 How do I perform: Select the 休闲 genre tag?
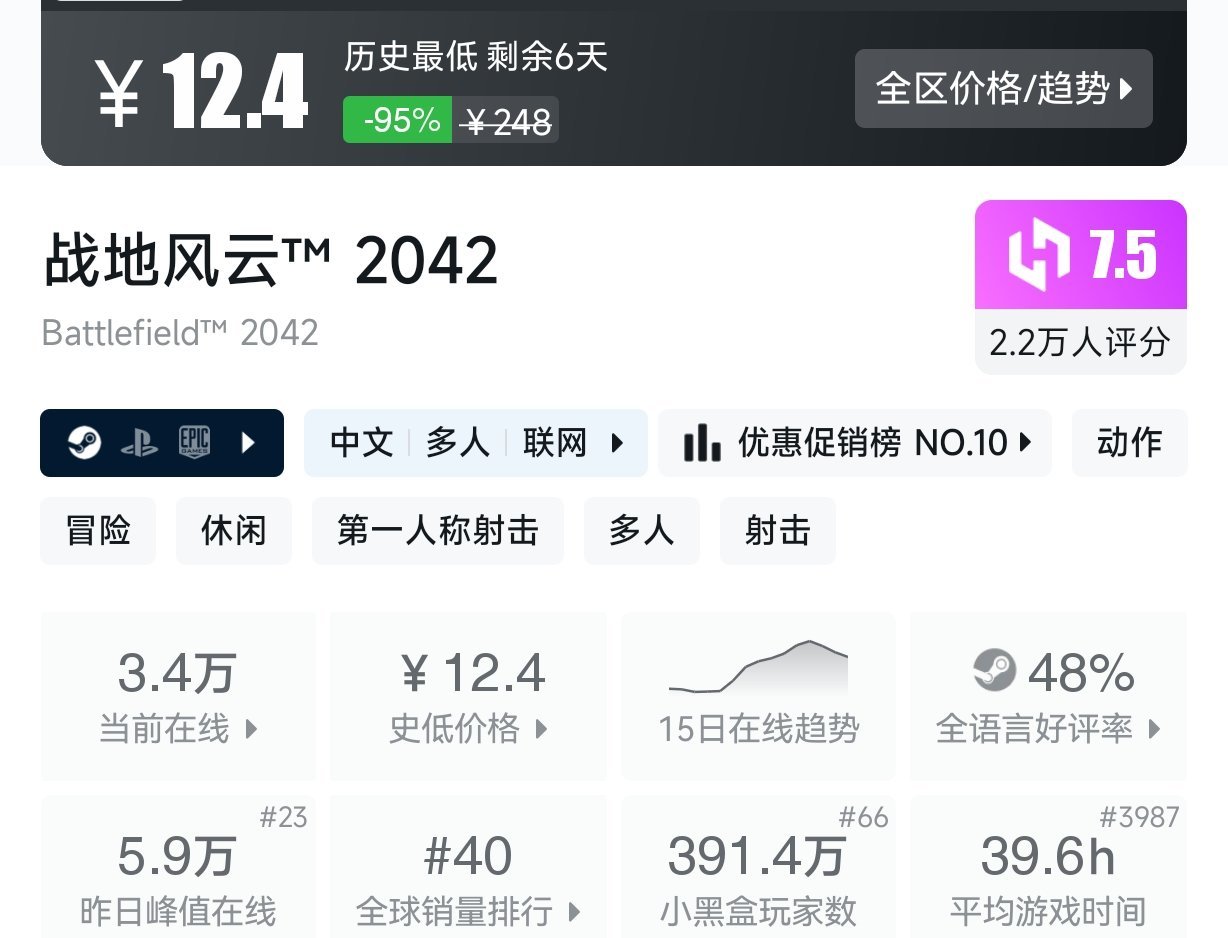coord(234,530)
